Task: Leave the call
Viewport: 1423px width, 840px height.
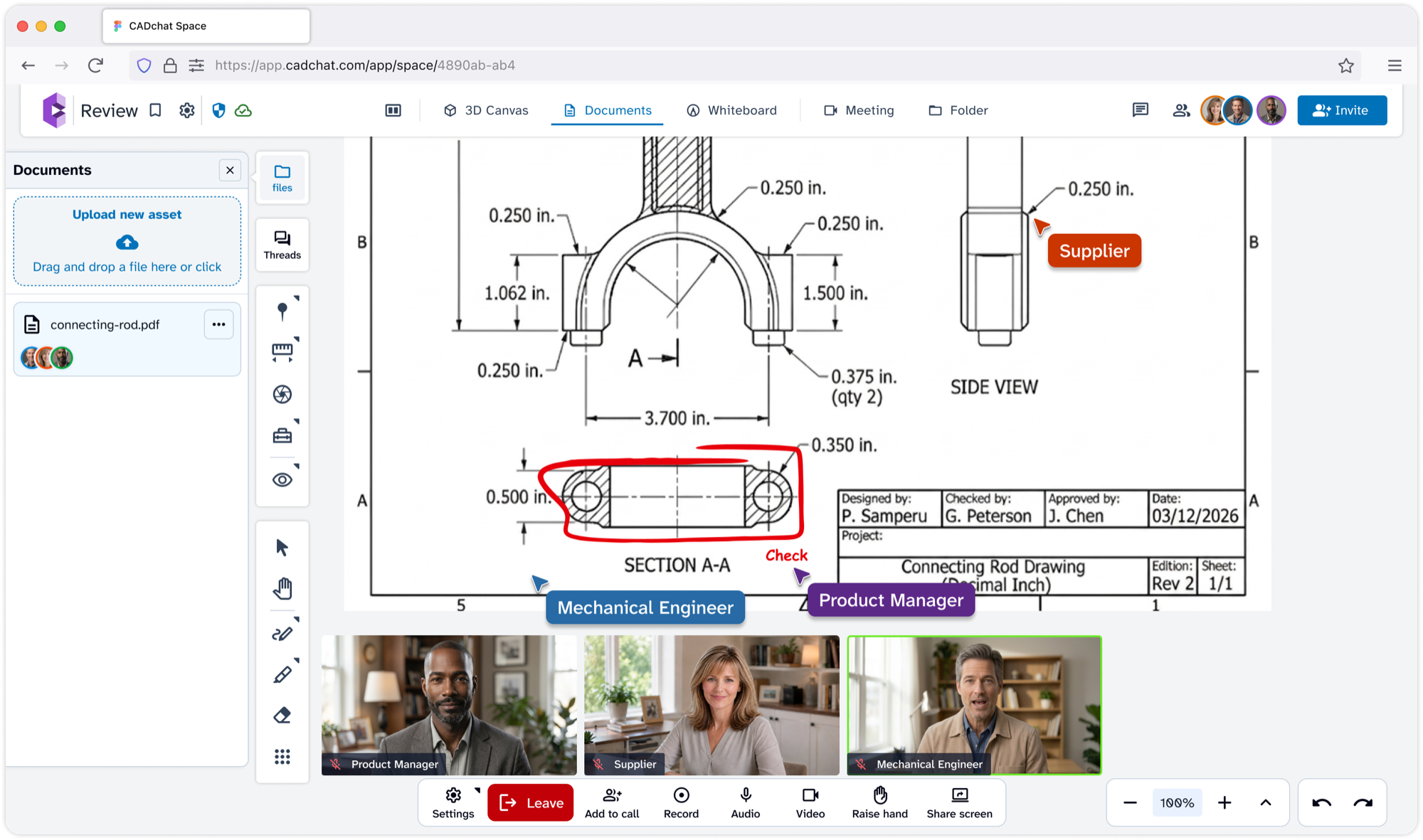Action: 531,802
